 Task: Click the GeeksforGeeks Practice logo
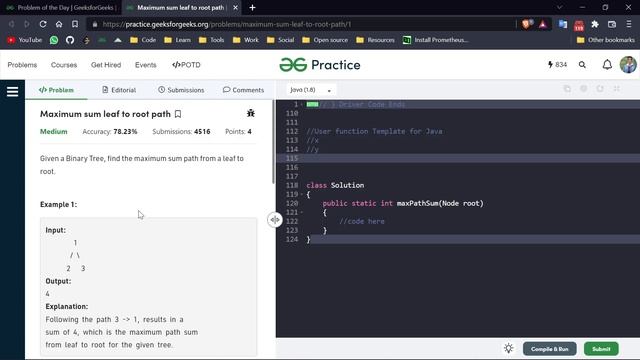point(320,65)
